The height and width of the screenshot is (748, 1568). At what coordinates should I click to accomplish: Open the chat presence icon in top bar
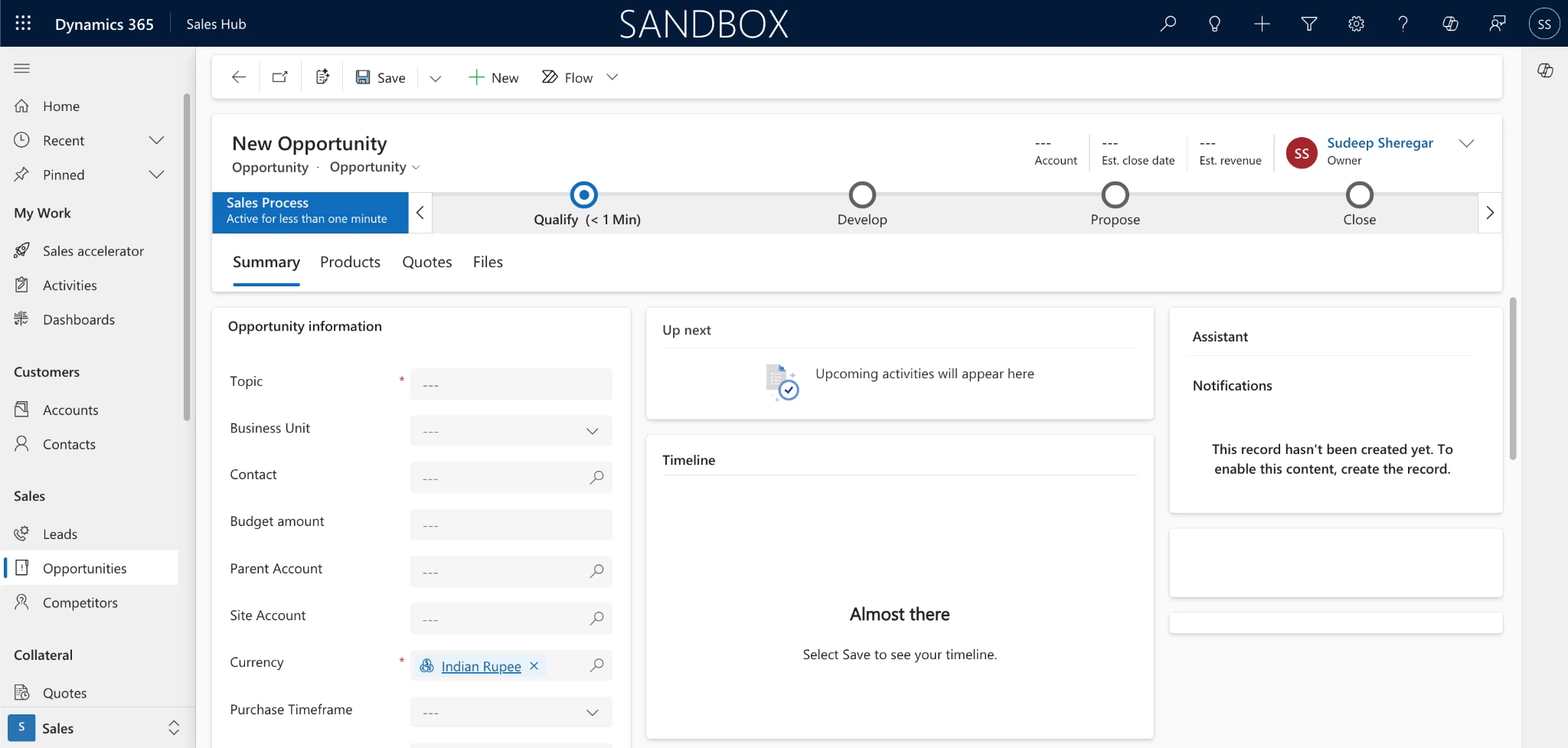pyautogui.click(x=1497, y=24)
